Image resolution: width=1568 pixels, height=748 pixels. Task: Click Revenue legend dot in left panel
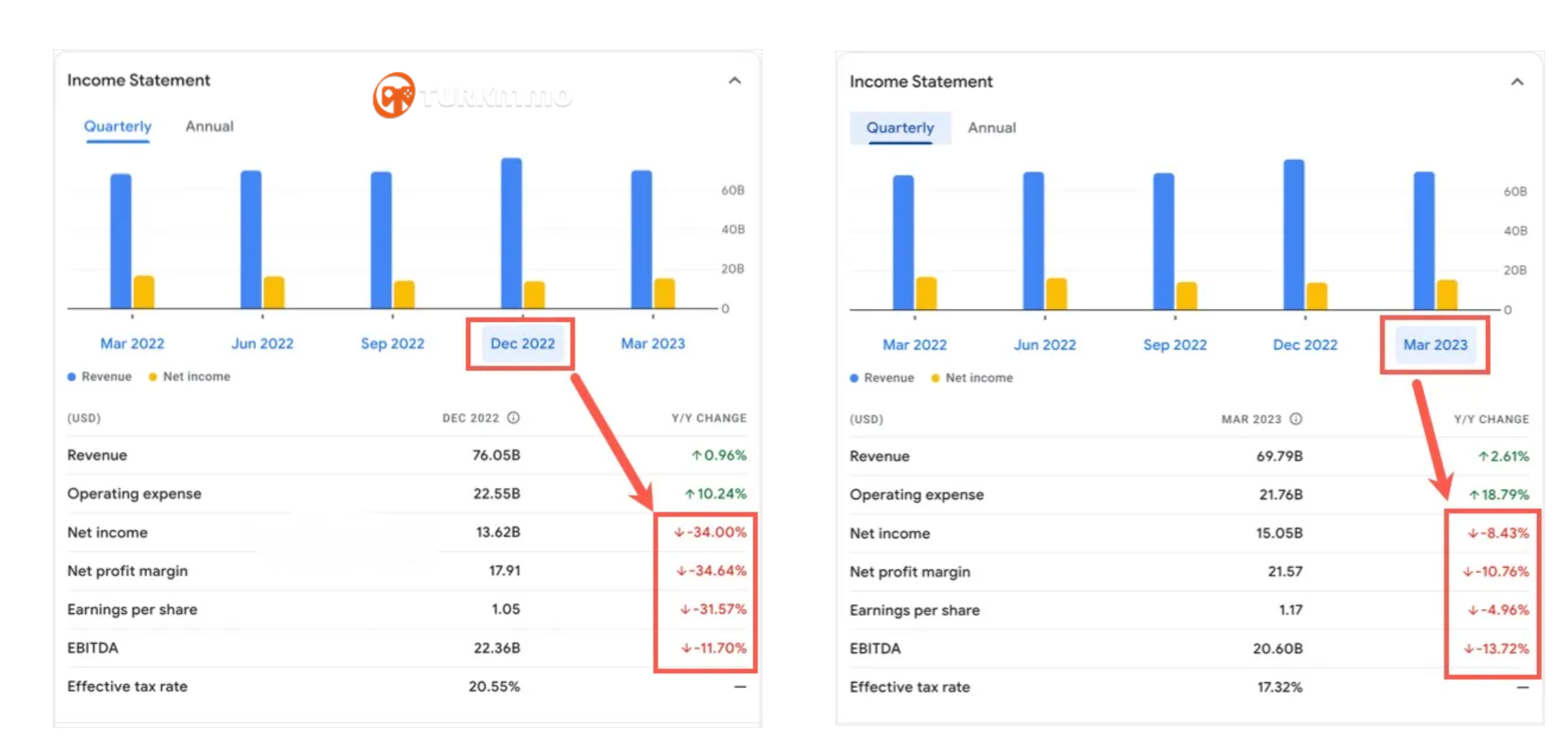tap(71, 377)
